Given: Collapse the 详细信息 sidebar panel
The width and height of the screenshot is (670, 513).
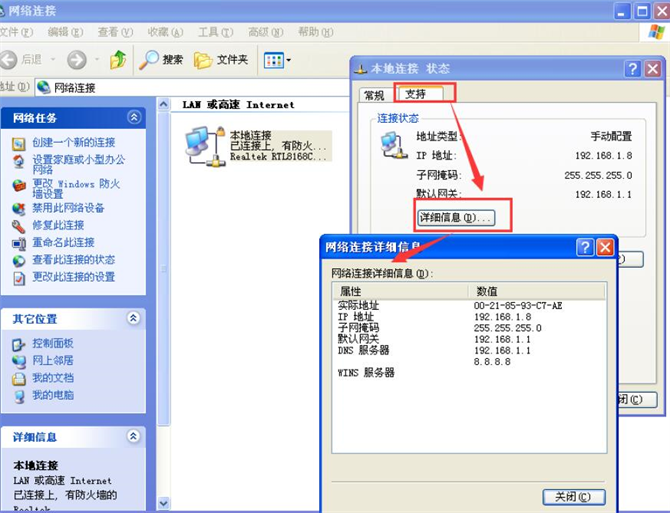Looking at the screenshot, I should pos(134,436).
